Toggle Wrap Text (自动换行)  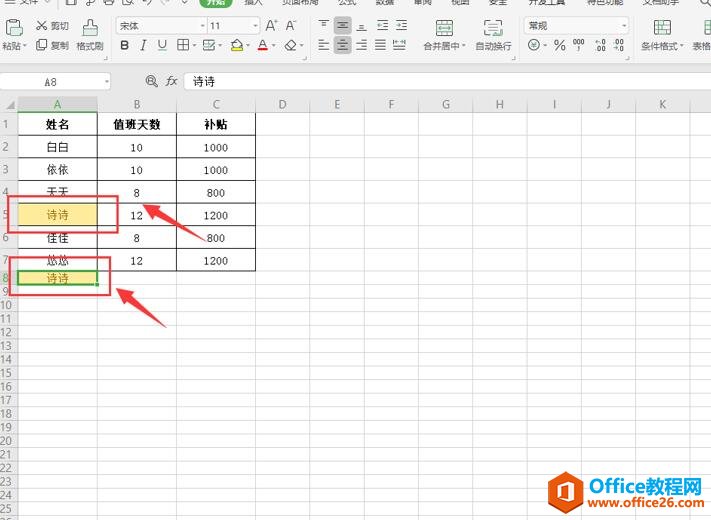(493, 35)
